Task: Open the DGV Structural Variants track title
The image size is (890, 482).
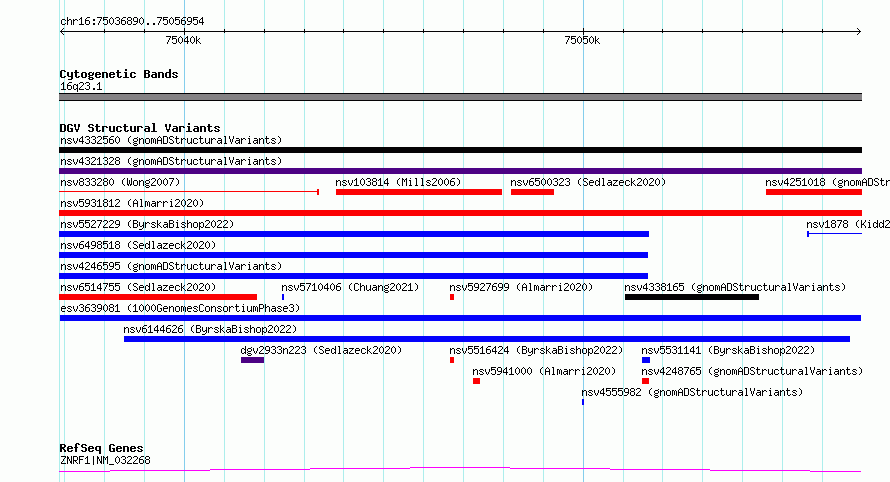Action: [140, 128]
